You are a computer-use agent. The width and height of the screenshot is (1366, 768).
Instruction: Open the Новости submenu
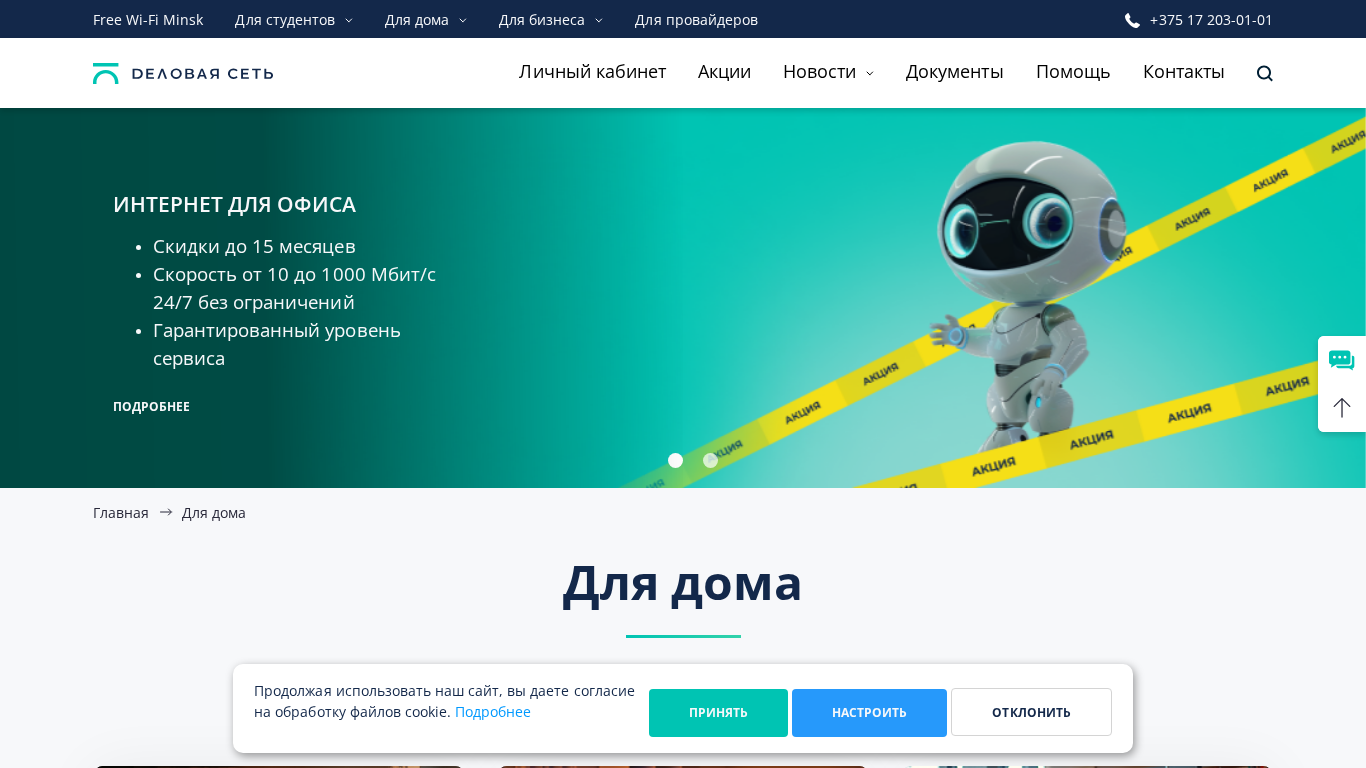click(x=828, y=72)
